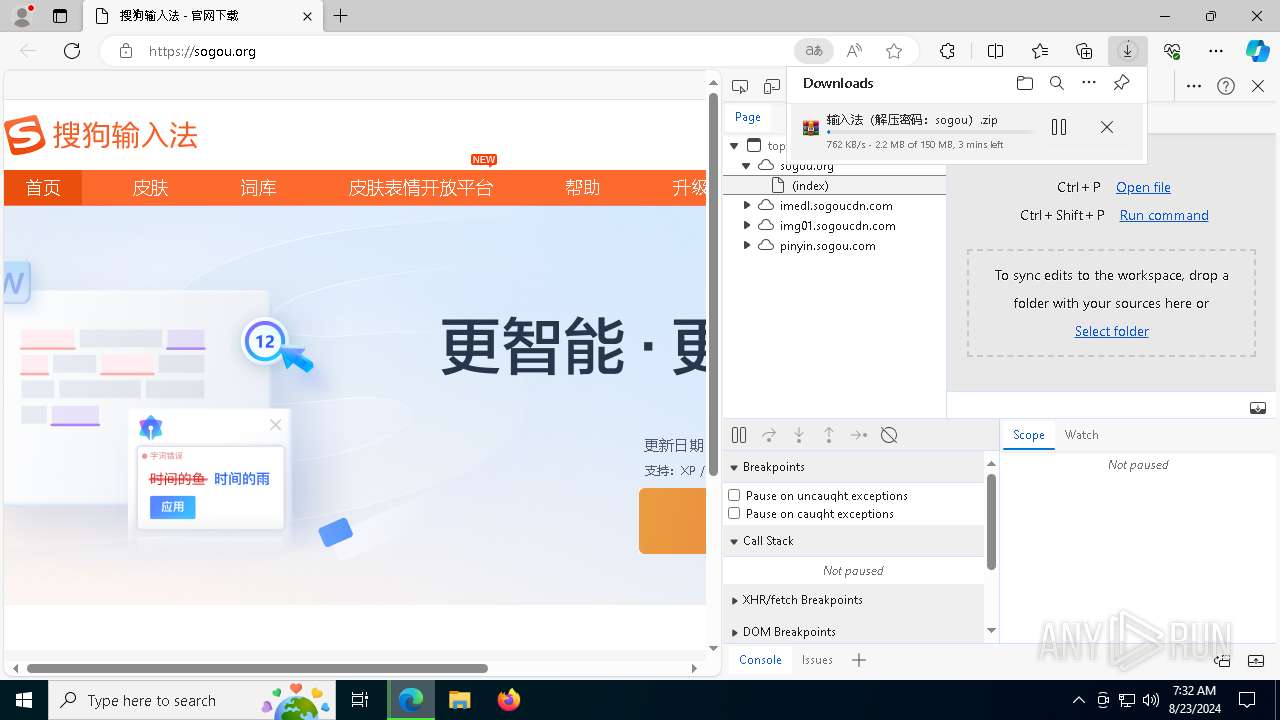The image size is (1280, 720).
Task: Click the Run command link
Action: (x=1164, y=215)
